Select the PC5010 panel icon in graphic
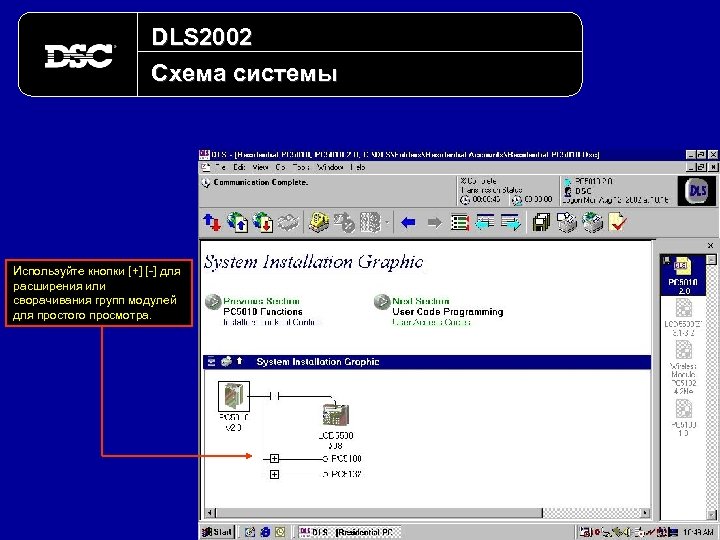 point(234,396)
